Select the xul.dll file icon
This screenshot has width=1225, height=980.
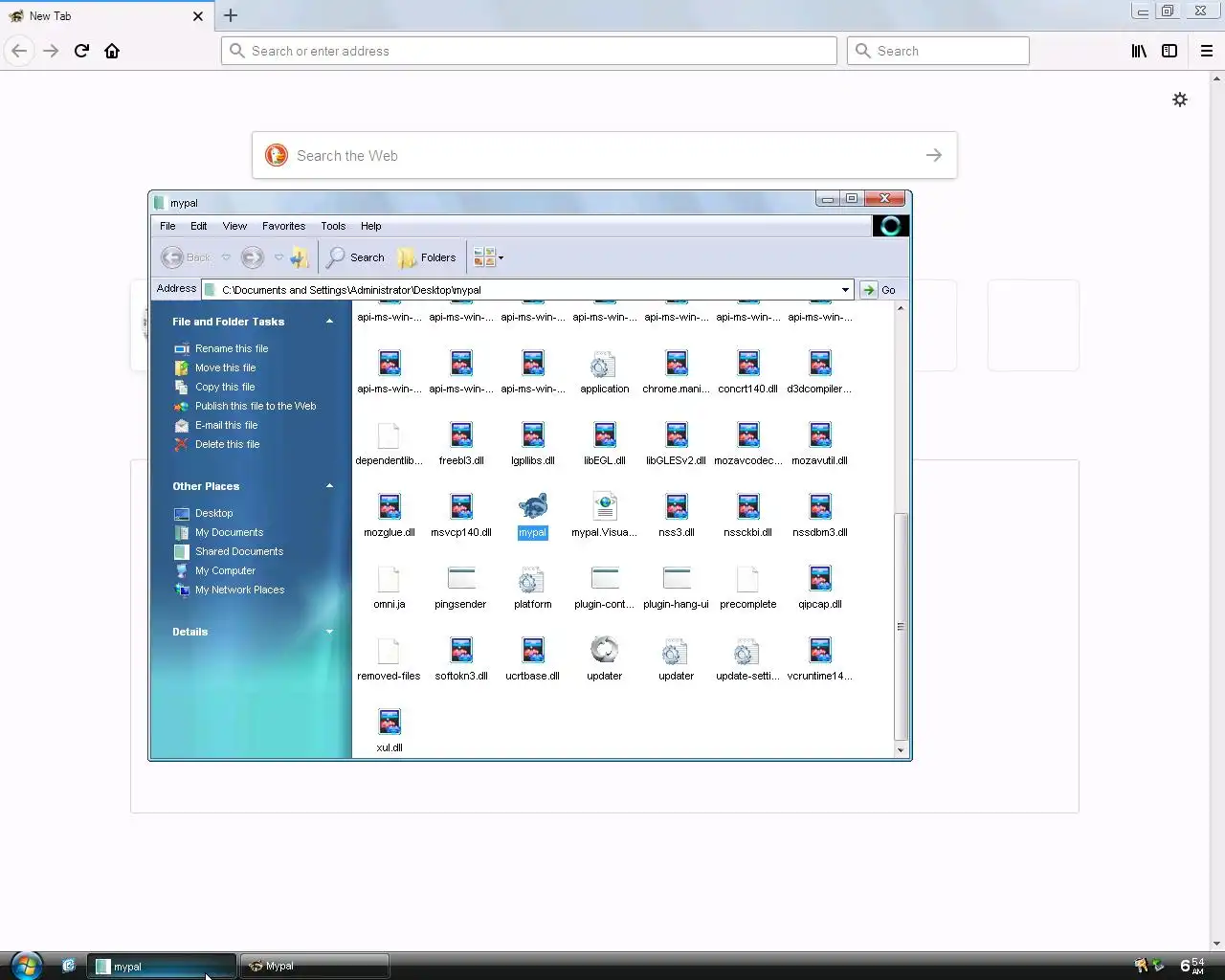pos(390,722)
